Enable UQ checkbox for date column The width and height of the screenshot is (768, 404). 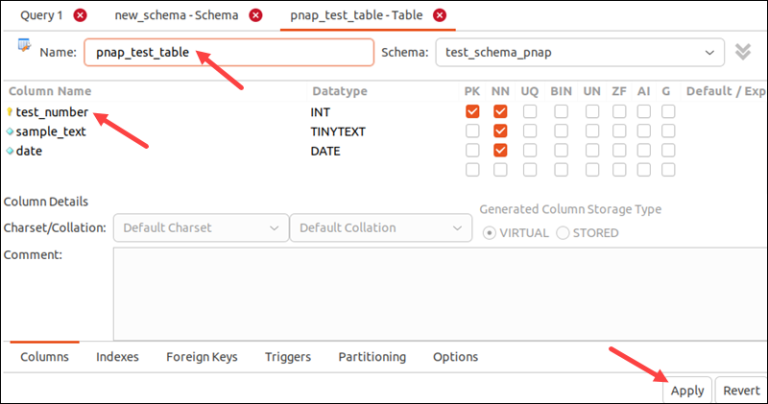(530, 151)
